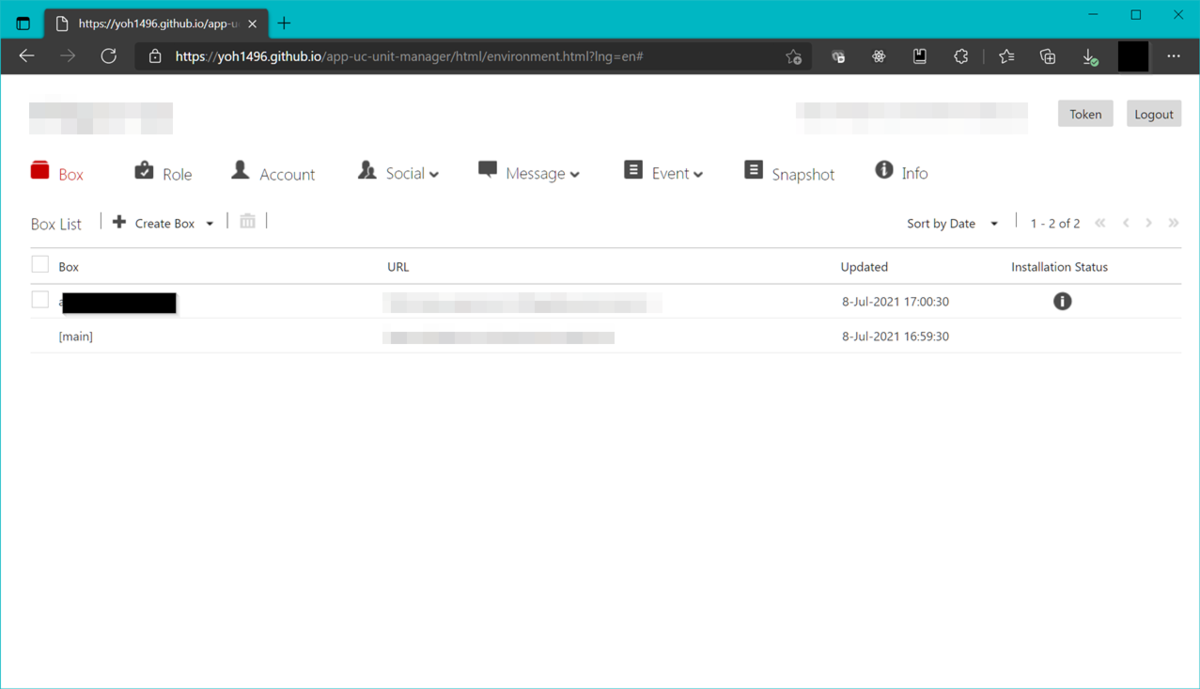Click the browser back arrow
The width and height of the screenshot is (1200, 689).
27,57
